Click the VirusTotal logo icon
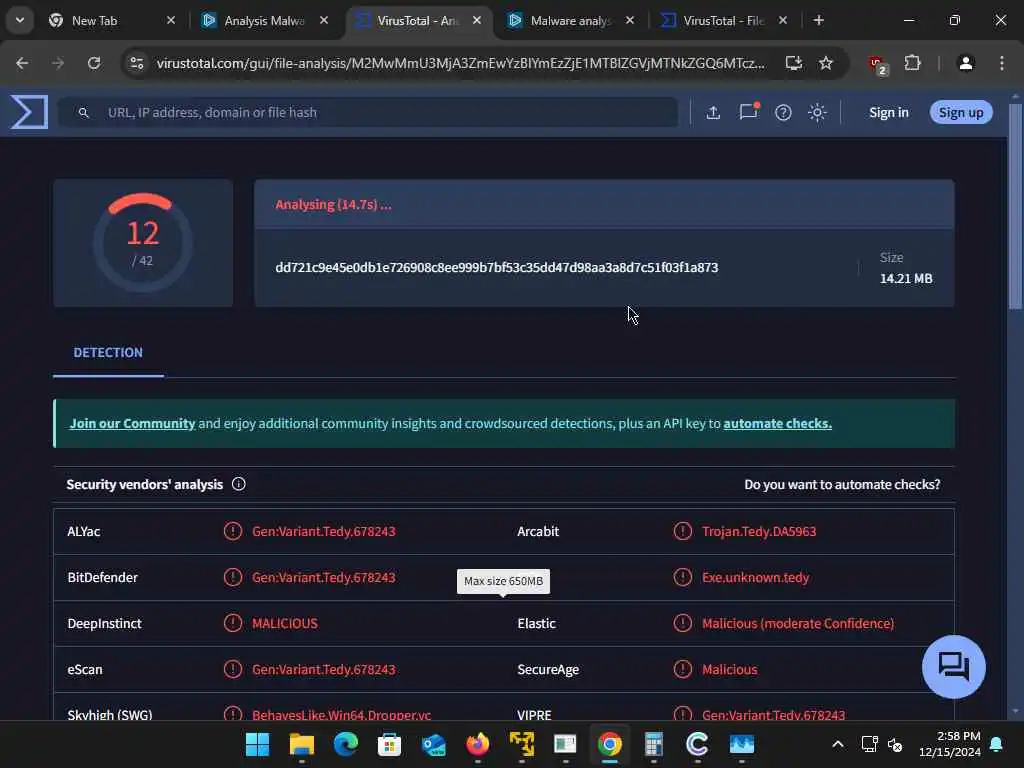Screen dimensions: 1024x768 click(29, 112)
